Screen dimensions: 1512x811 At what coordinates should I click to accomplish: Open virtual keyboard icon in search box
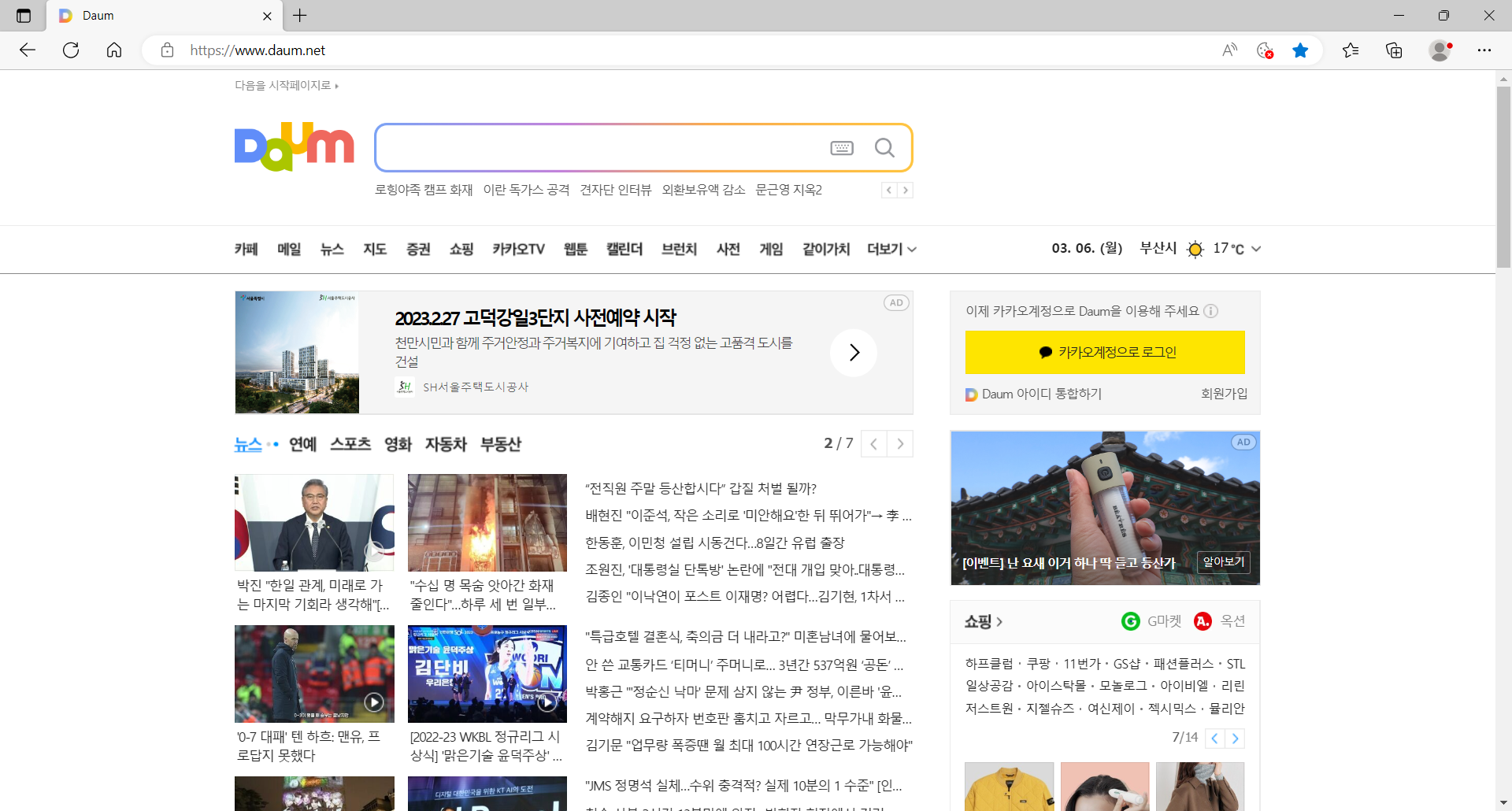point(842,148)
